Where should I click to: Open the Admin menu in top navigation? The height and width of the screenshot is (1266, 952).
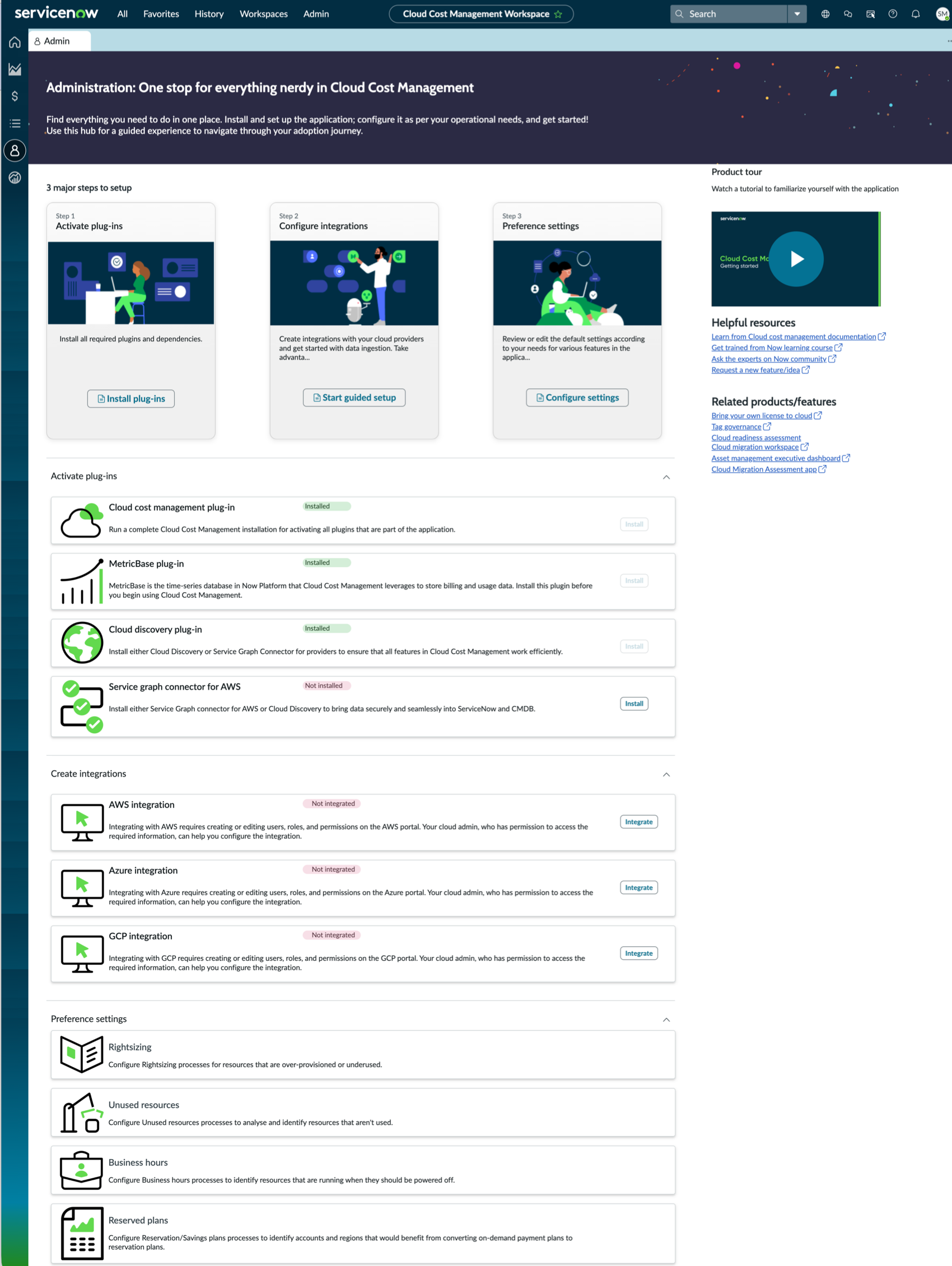[316, 14]
